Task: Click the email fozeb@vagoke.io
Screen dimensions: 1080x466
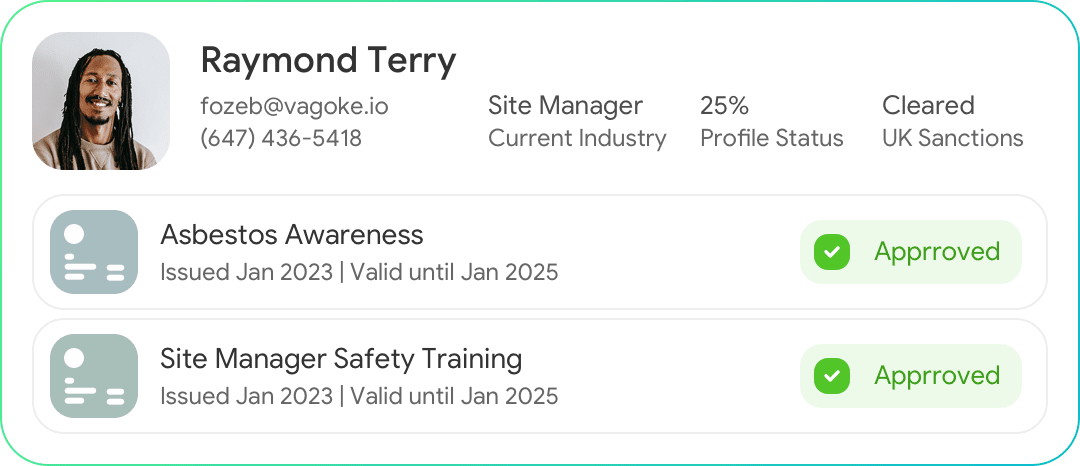Action: click(x=294, y=106)
